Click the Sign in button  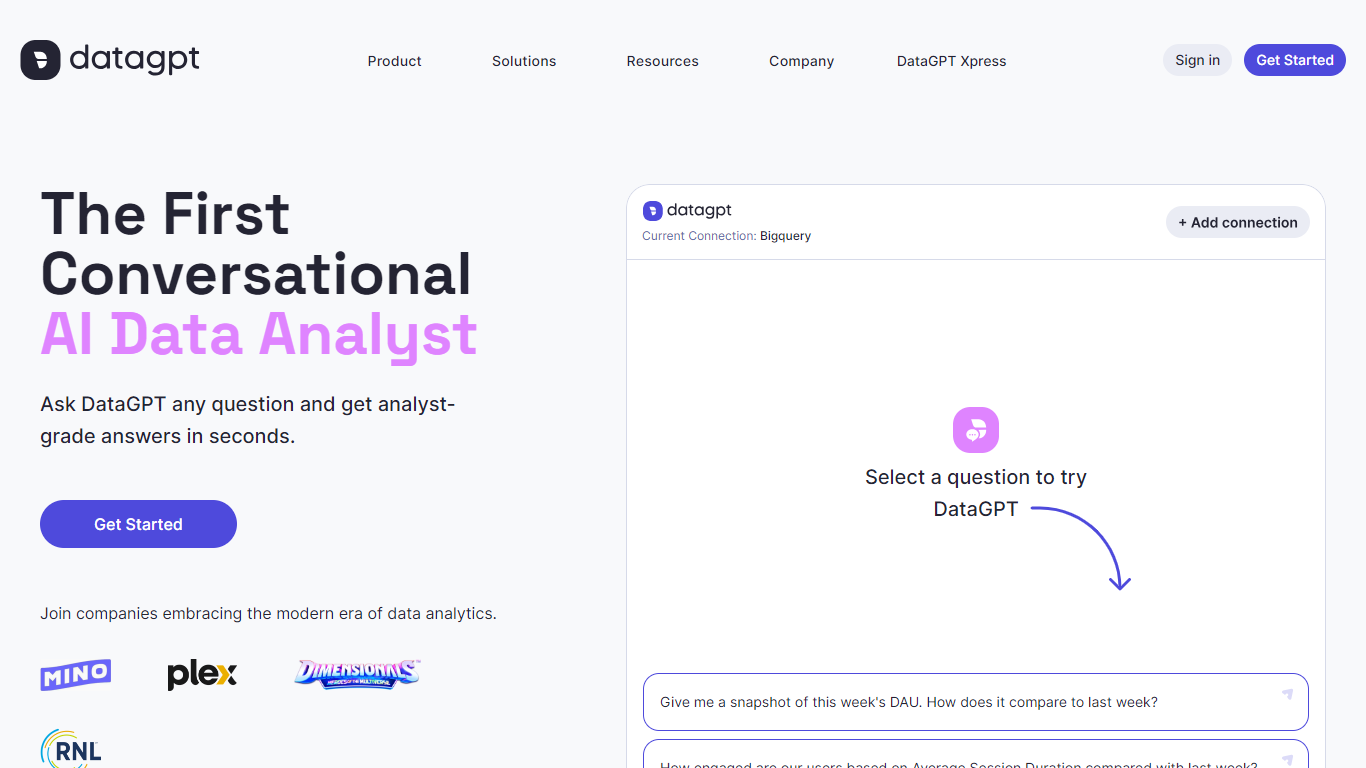pos(1197,60)
